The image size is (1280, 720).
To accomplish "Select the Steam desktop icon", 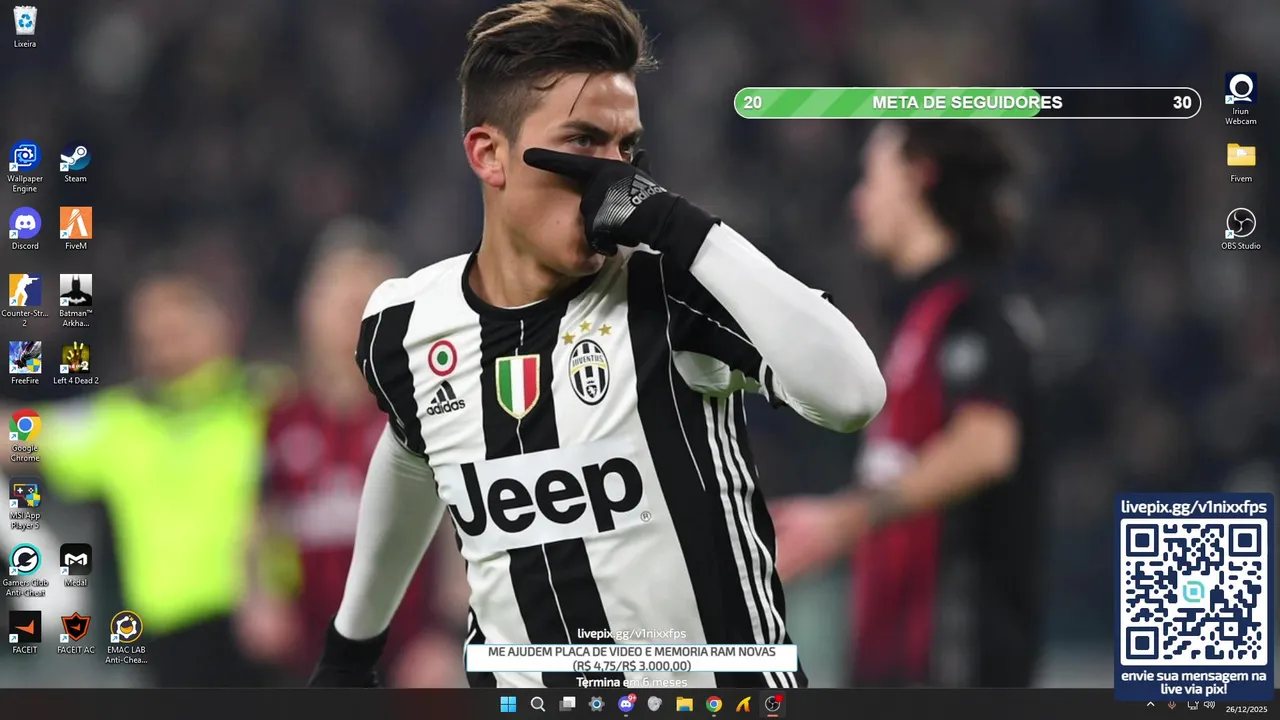I will click(x=75, y=163).
